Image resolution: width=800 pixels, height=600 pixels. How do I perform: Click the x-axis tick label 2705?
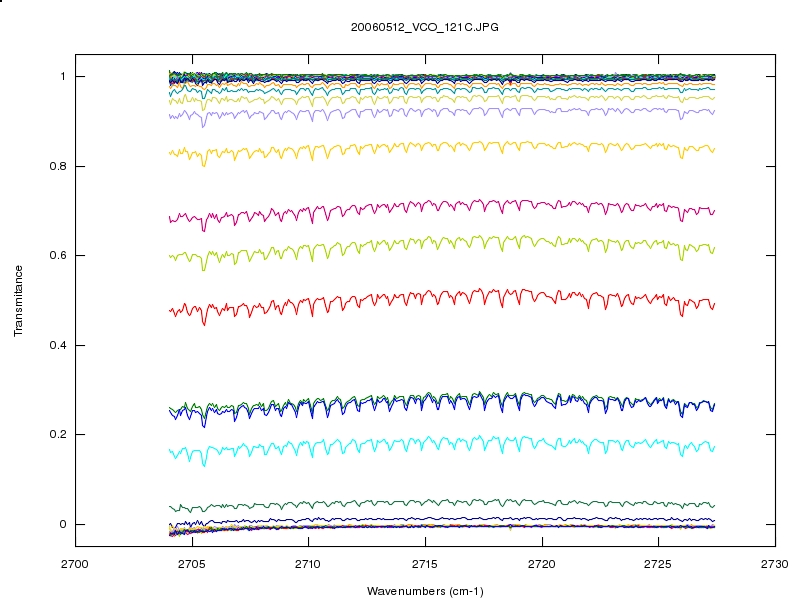pyautogui.click(x=192, y=564)
